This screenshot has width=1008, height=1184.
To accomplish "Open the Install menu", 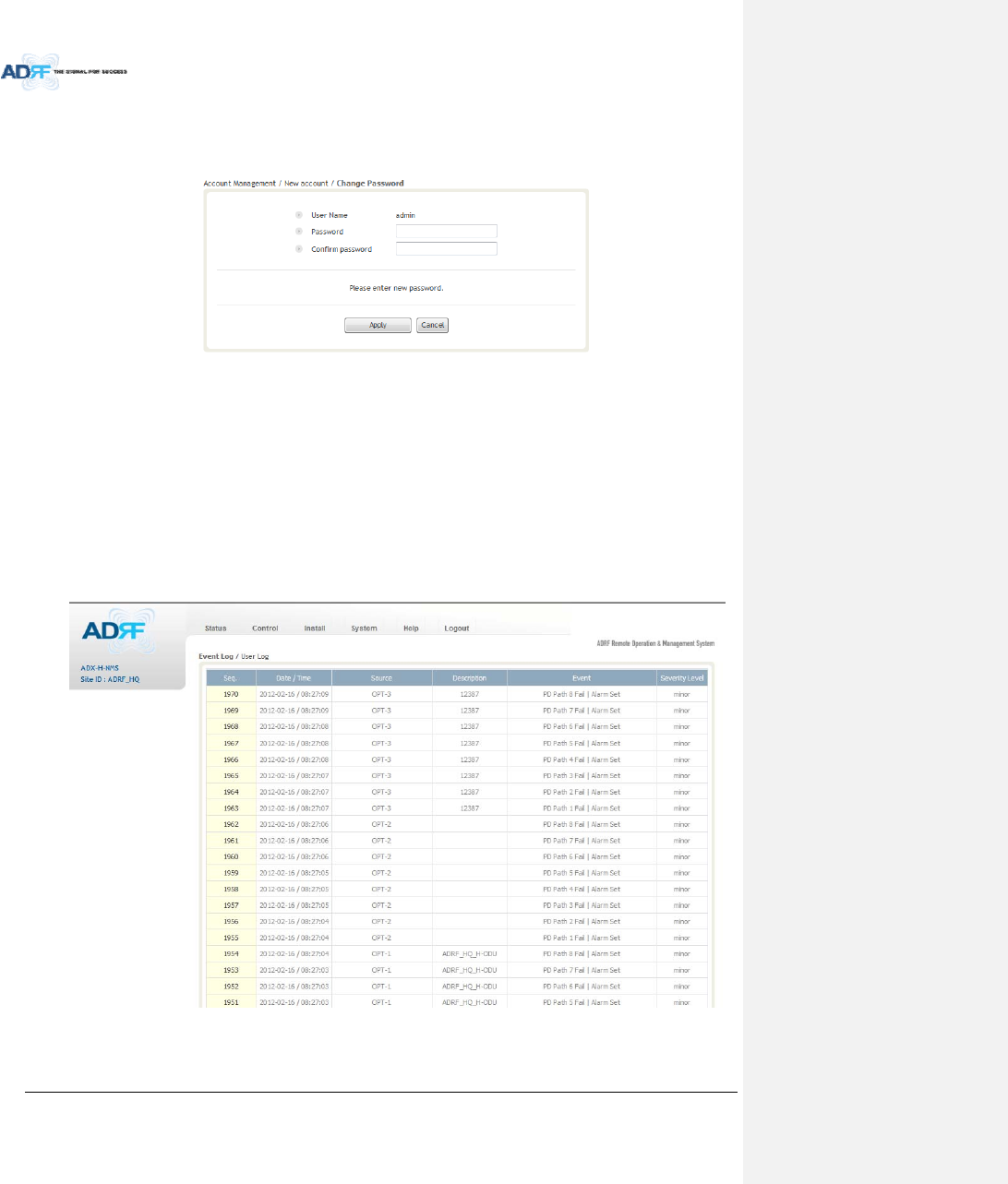I will [315, 628].
